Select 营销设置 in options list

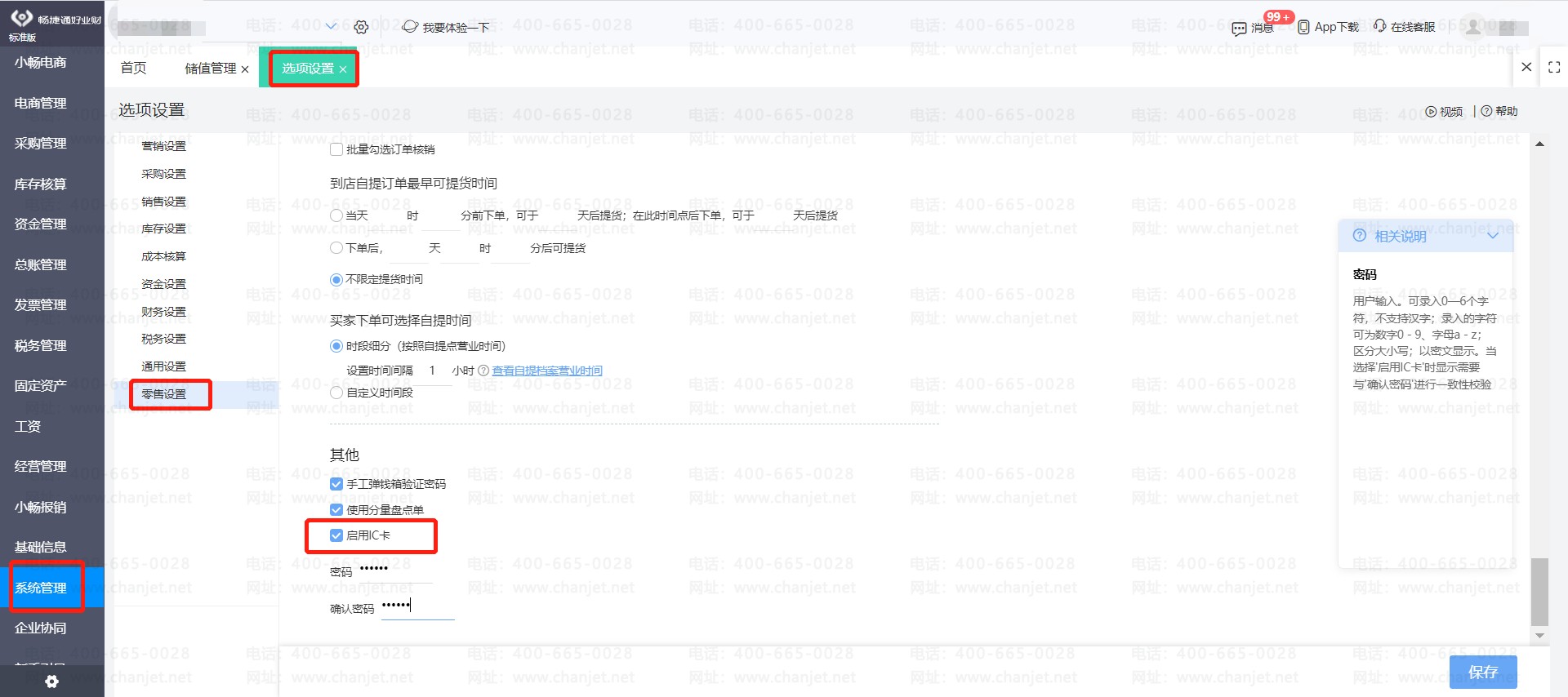163,146
